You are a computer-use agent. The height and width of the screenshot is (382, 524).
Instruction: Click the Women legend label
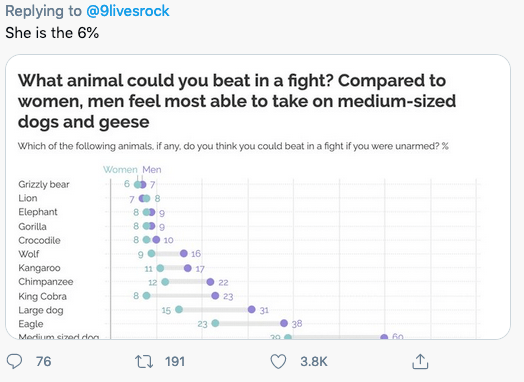tap(120, 169)
